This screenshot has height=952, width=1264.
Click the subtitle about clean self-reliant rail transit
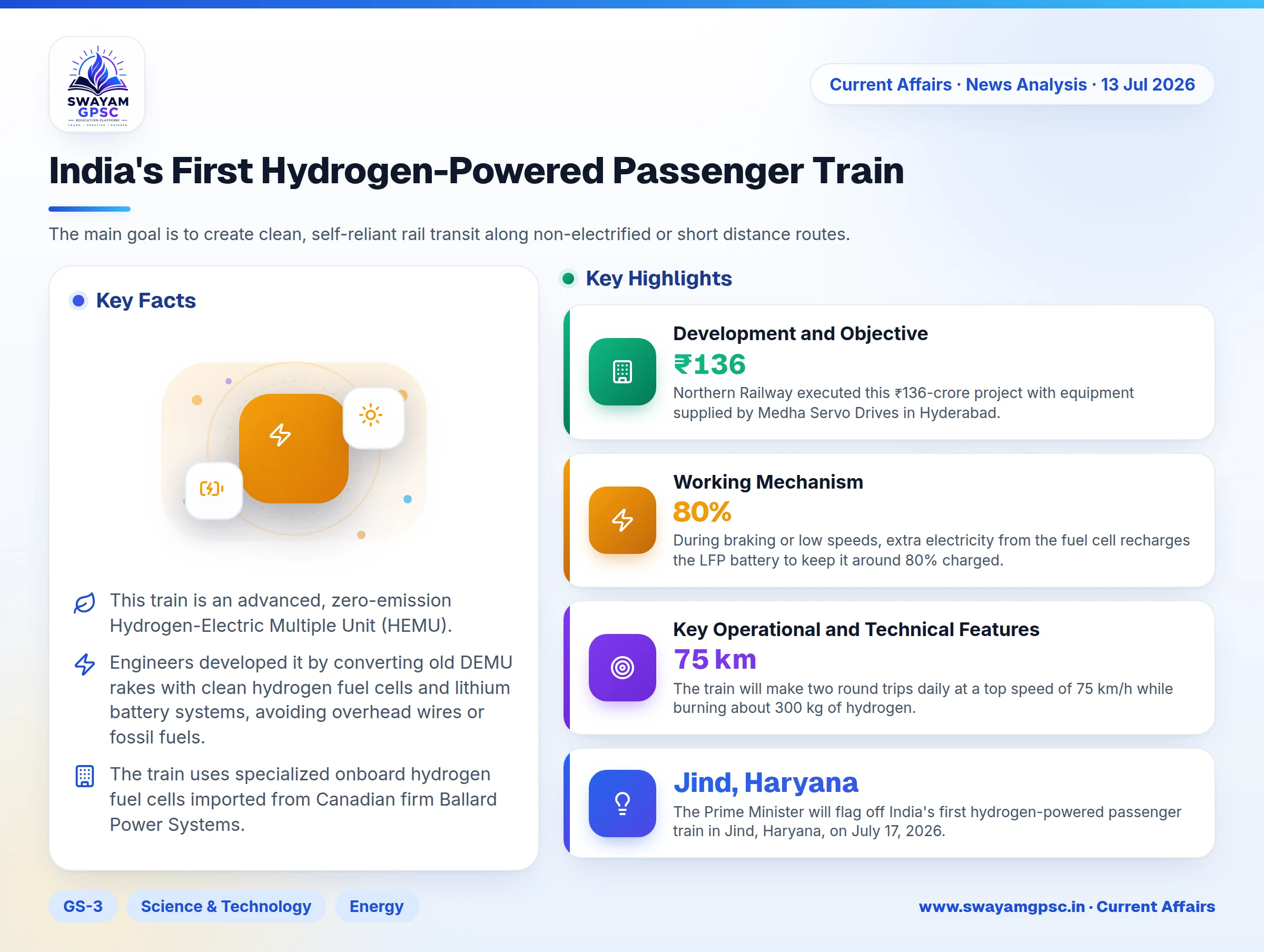tap(450, 234)
